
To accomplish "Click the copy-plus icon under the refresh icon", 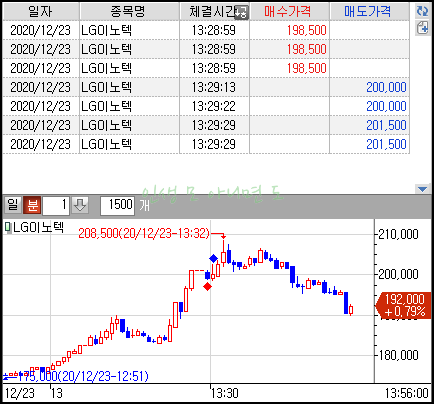I will (423, 28).
